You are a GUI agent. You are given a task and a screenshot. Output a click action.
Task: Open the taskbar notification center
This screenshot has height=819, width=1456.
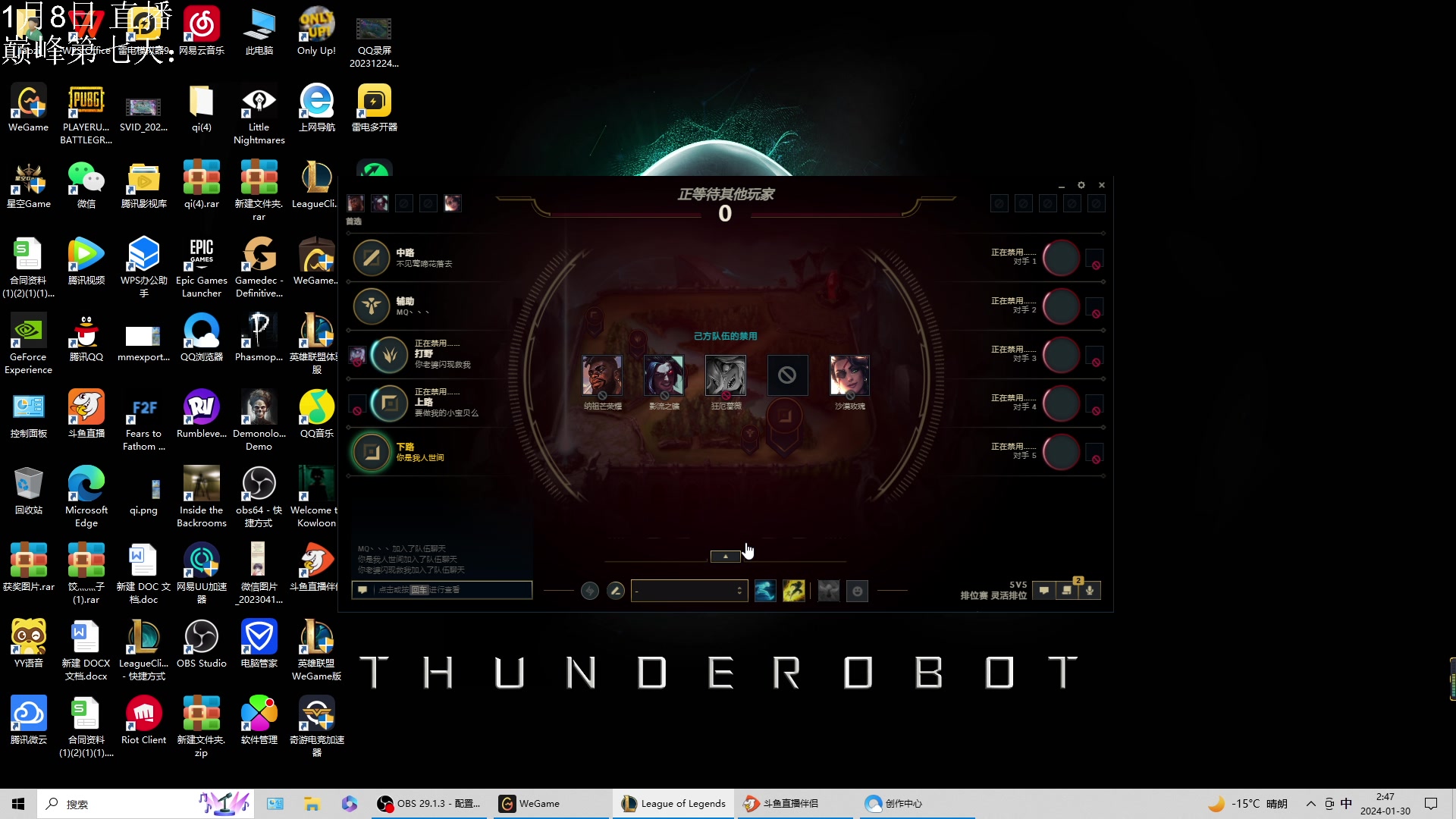click(1431, 804)
